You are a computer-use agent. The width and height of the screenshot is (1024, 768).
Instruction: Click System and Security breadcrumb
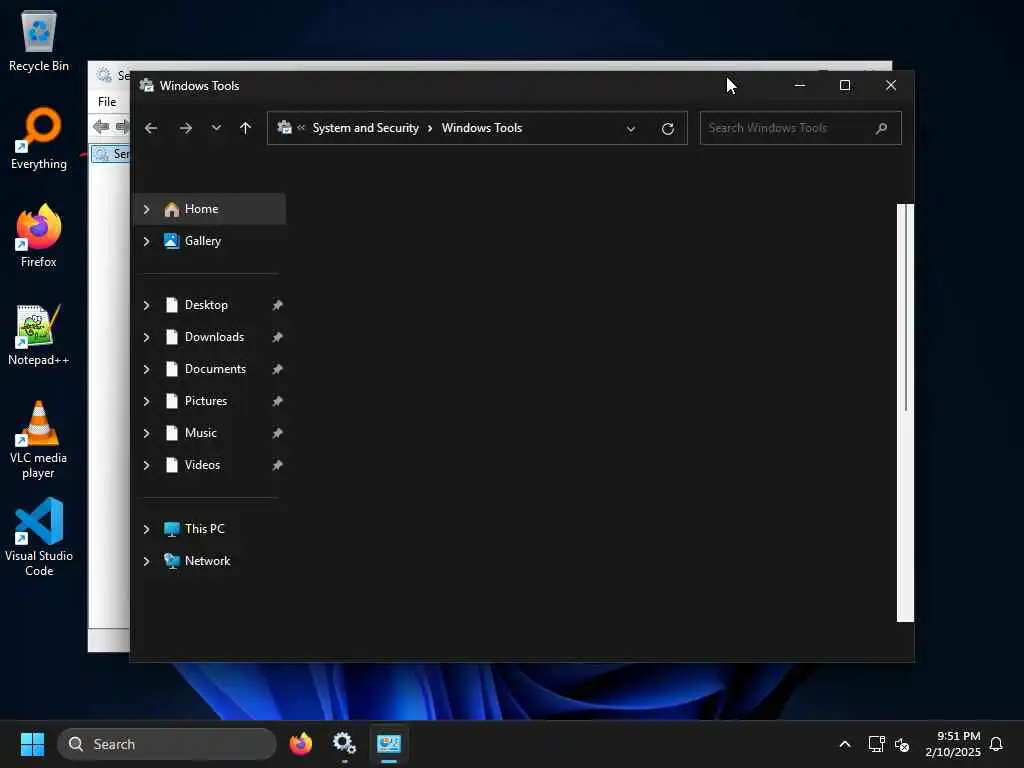(365, 128)
